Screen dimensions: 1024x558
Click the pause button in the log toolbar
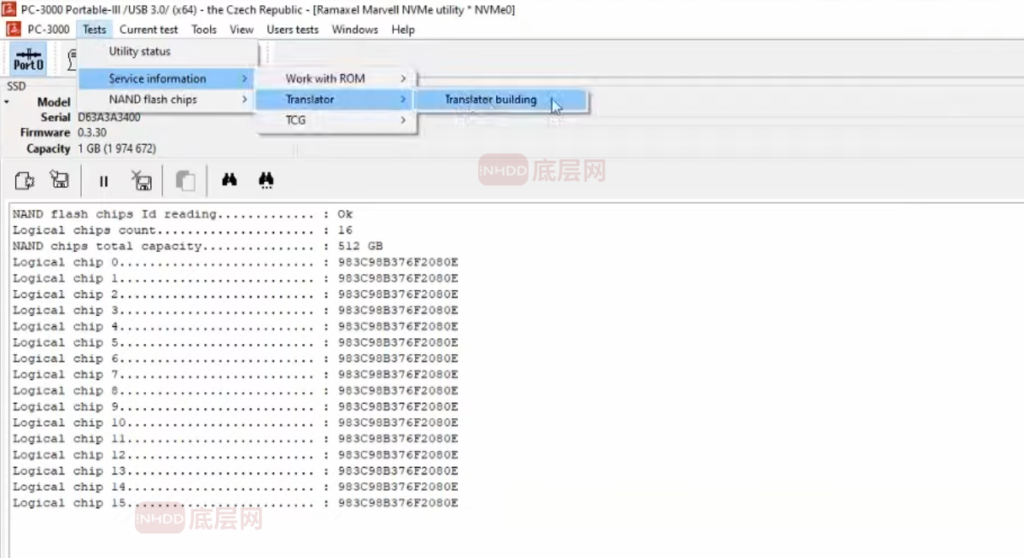click(103, 181)
